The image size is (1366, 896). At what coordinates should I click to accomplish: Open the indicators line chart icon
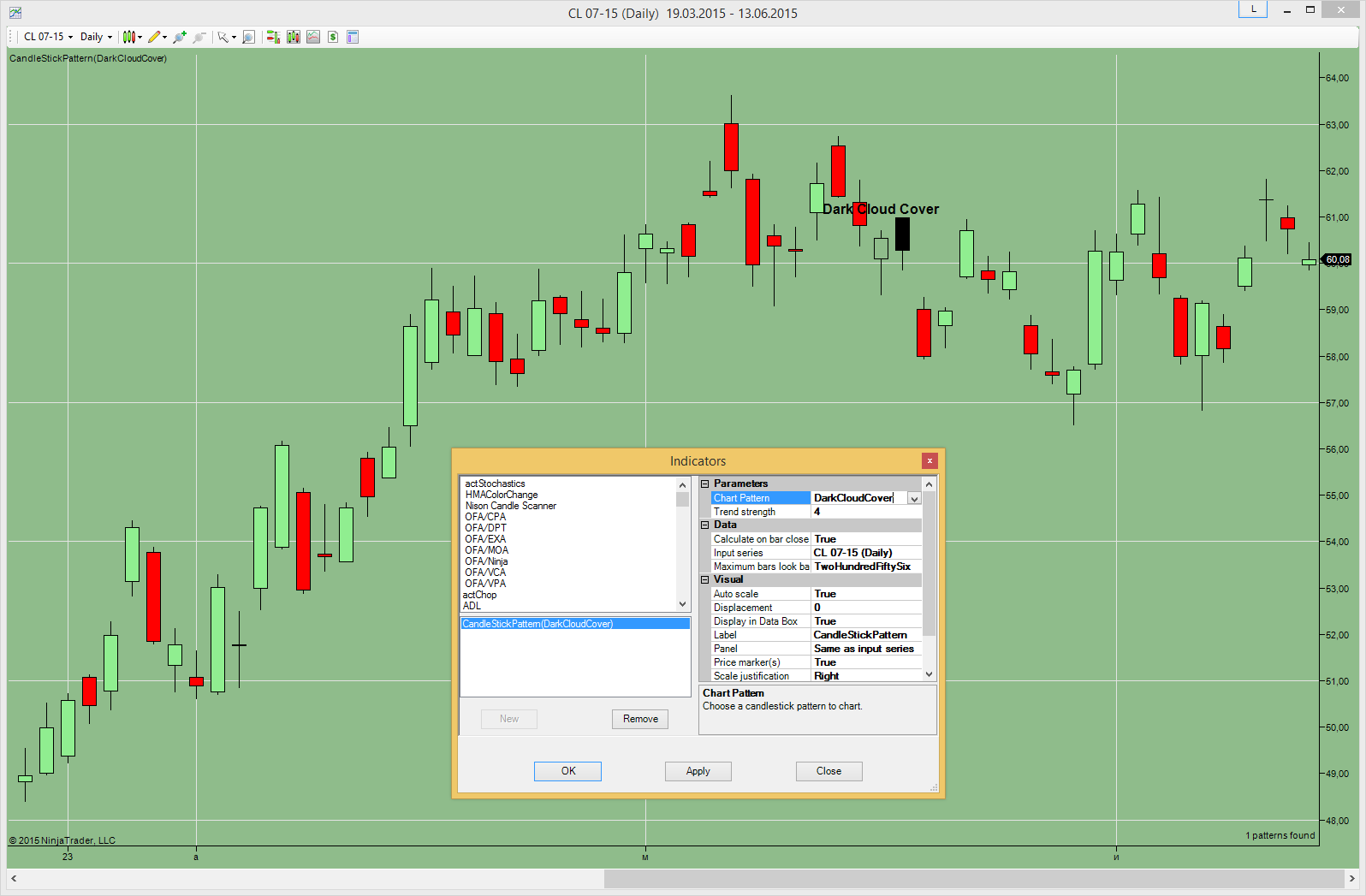point(313,37)
